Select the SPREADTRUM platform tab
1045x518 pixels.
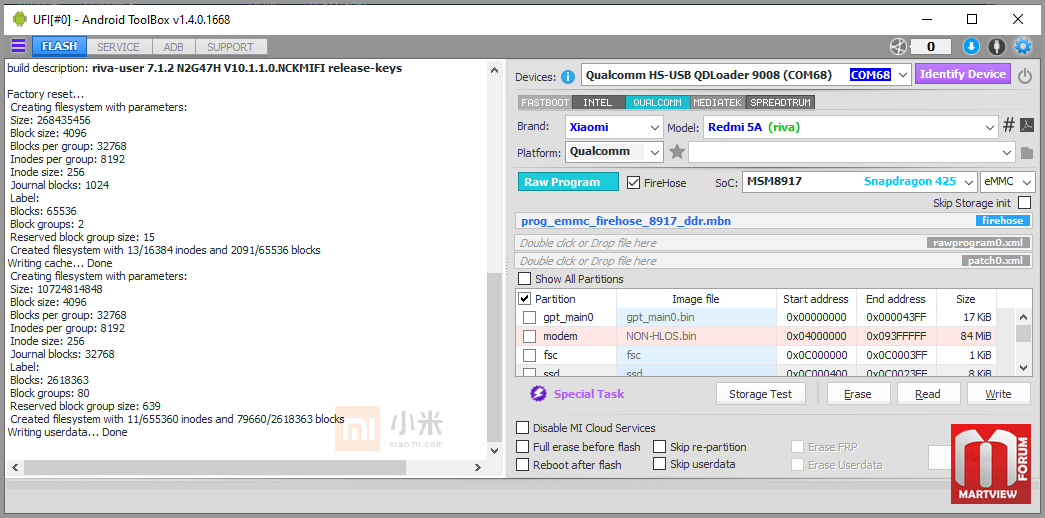(780, 103)
